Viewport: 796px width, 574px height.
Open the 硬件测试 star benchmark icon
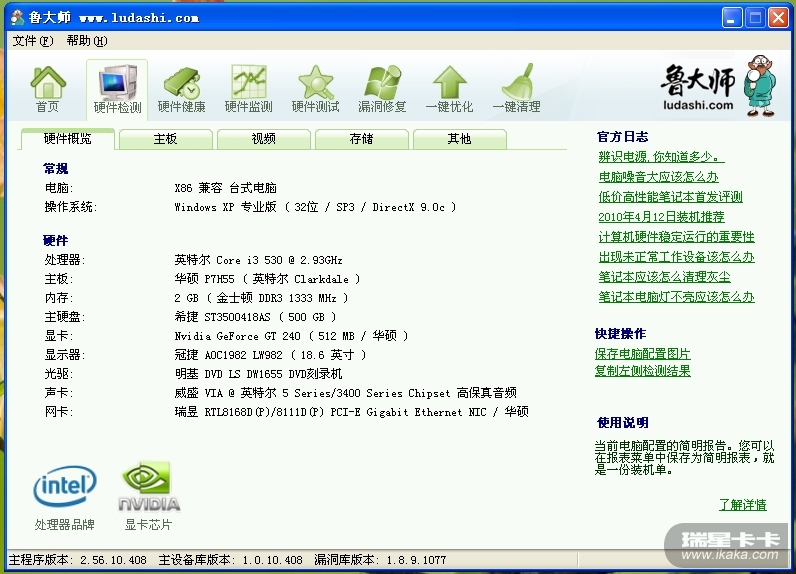coord(315,89)
